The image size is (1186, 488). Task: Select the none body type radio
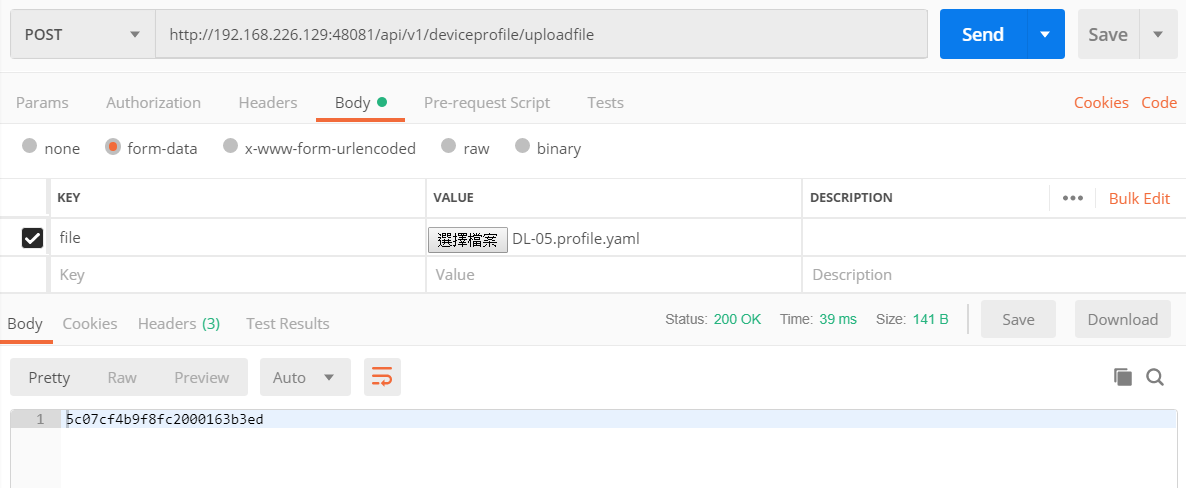30,147
